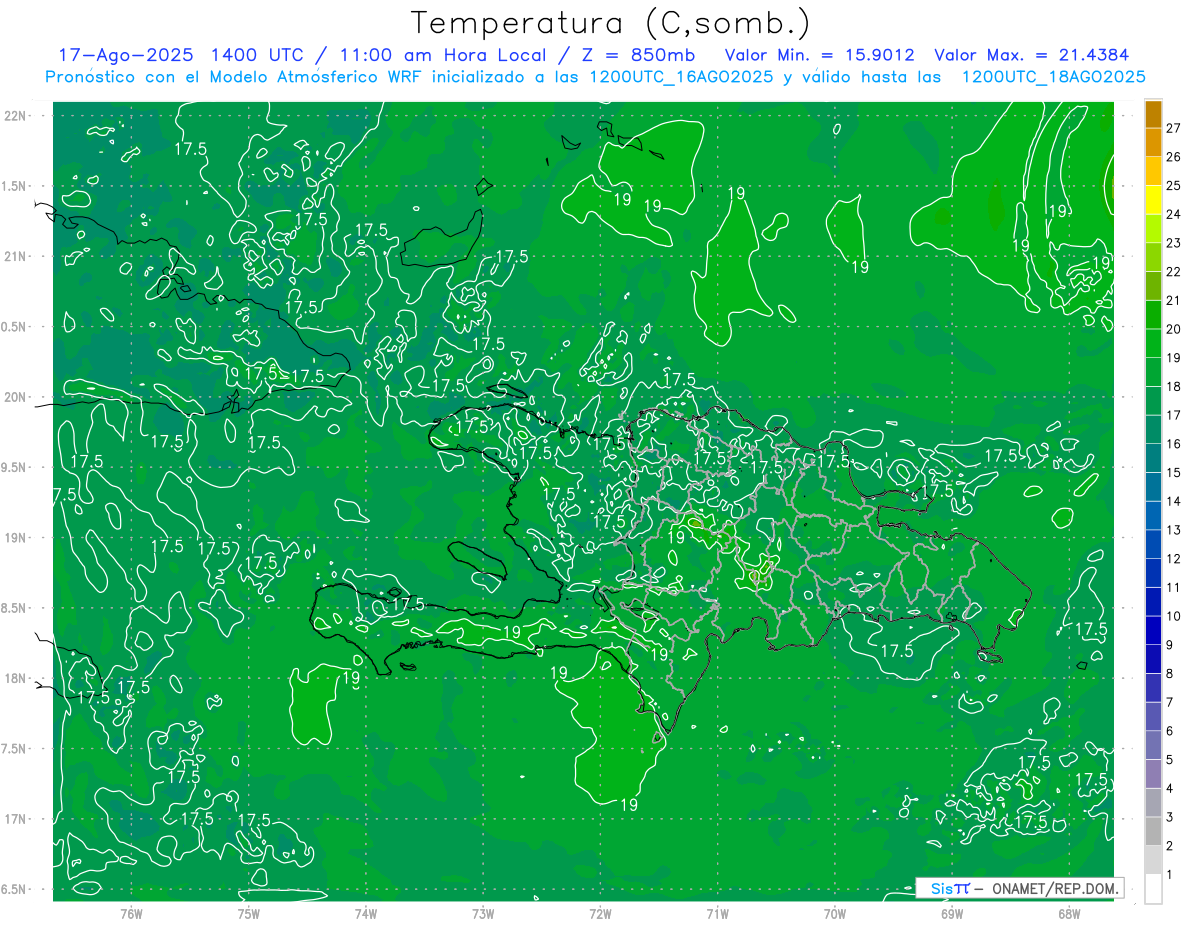Click "1200UTC_18AGO2025" valid-until time
1200x927 pixels.
coord(1053,76)
